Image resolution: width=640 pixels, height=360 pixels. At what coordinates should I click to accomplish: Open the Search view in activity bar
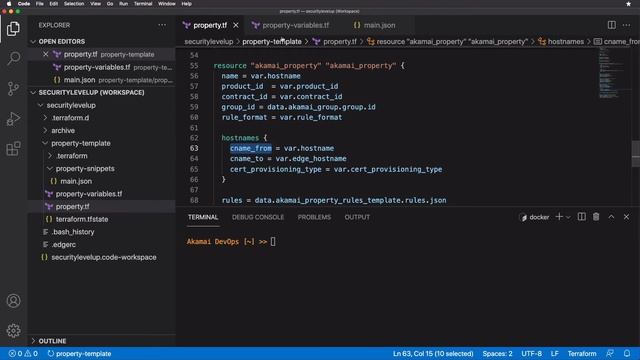coord(13,58)
